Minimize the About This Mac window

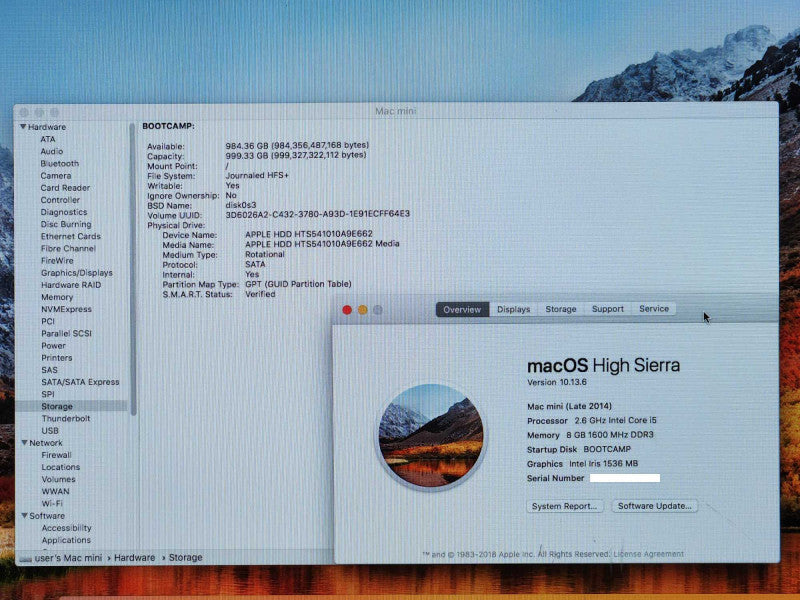(362, 310)
